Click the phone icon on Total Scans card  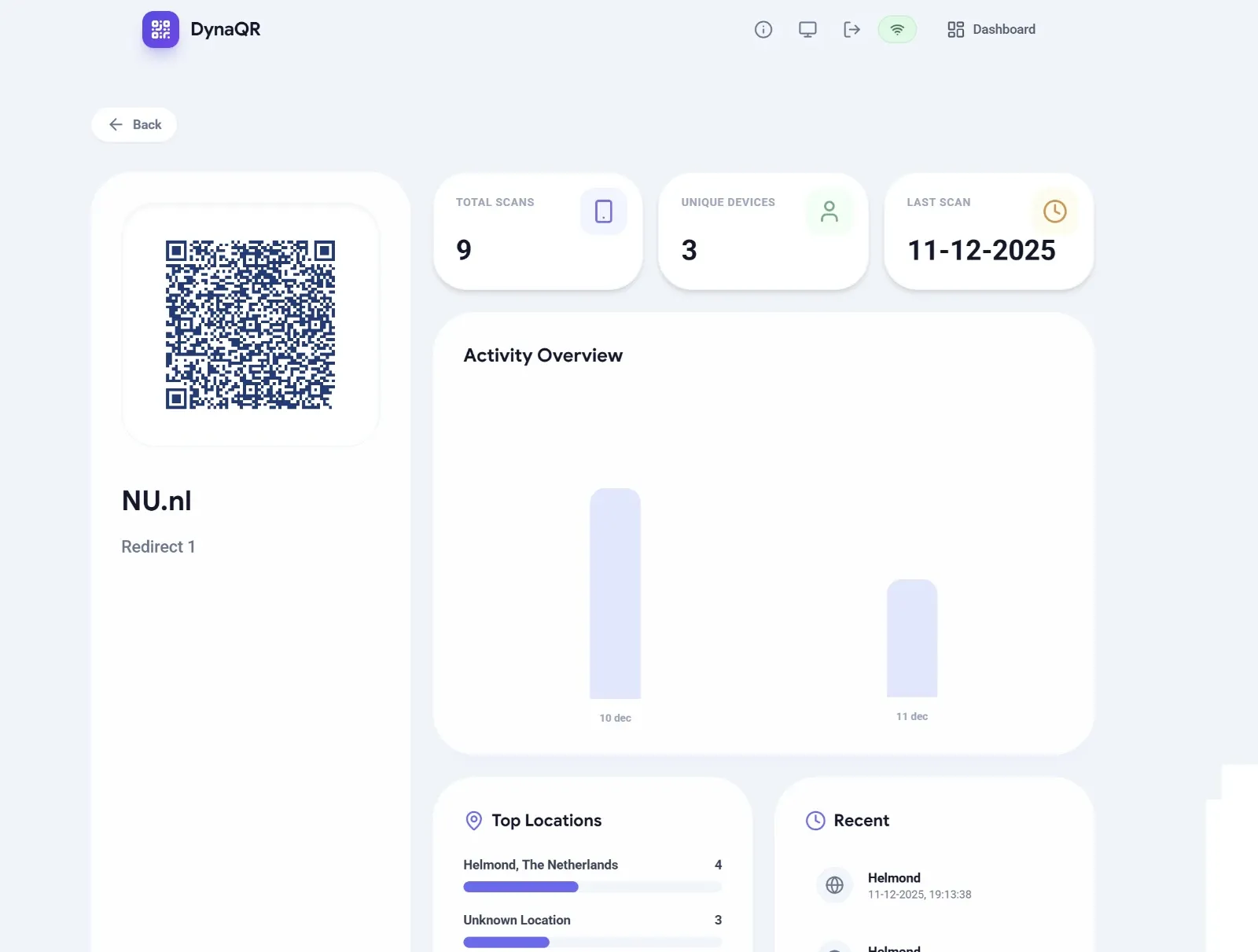(x=604, y=211)
